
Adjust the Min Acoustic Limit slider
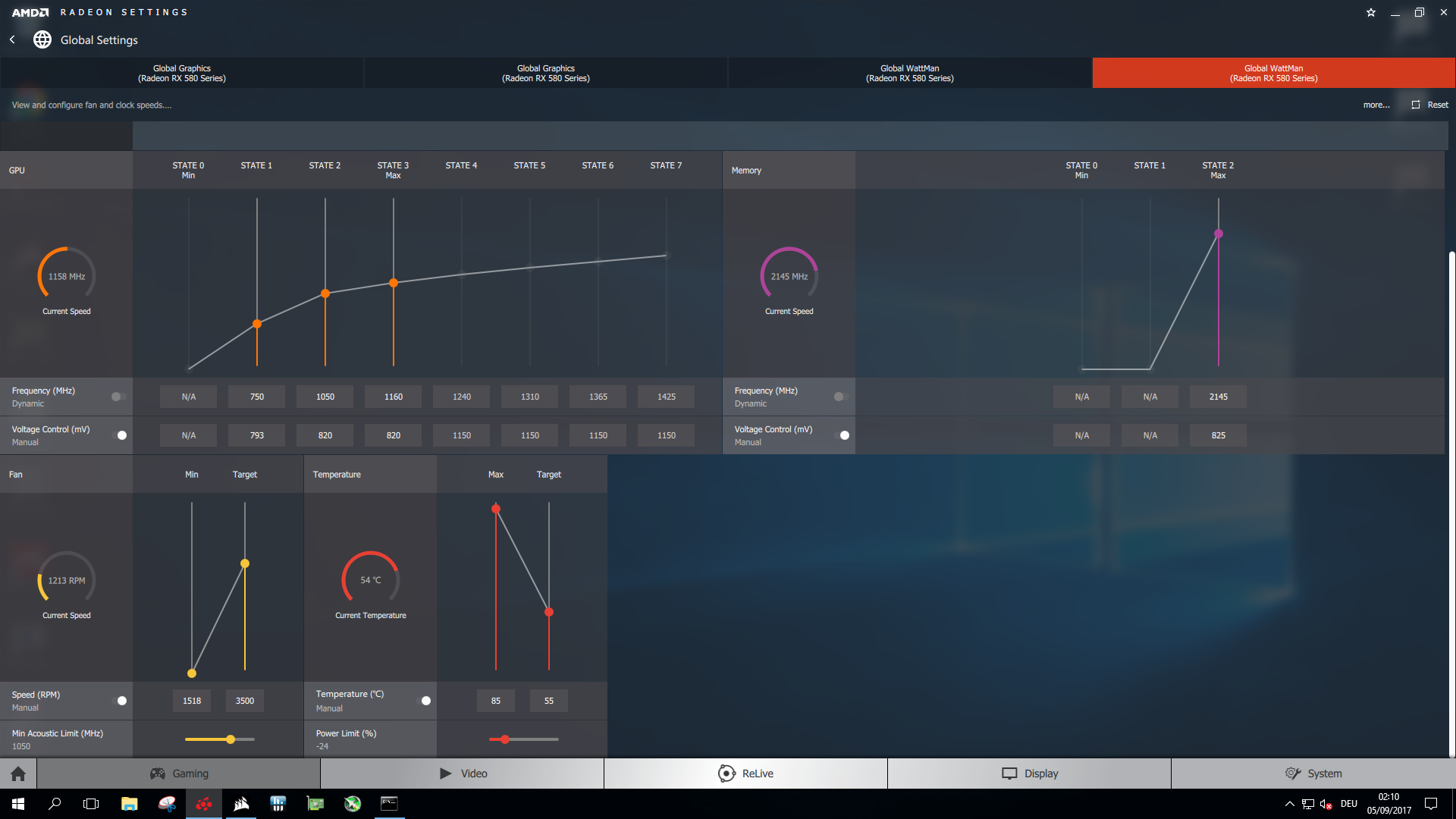[x=220, y=739]
